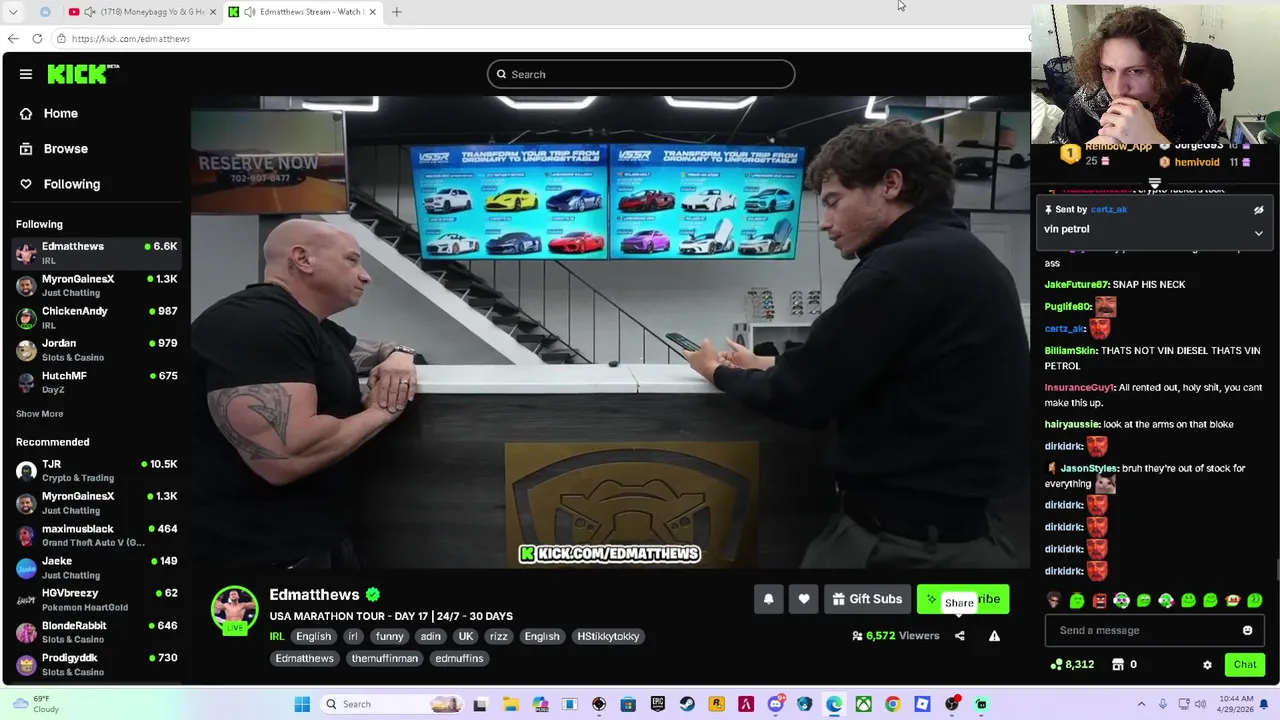Image resolution: width=1280 pixels, height=720 pixels.
Task: Open Following in sidebar
Action: coord(60,184)
